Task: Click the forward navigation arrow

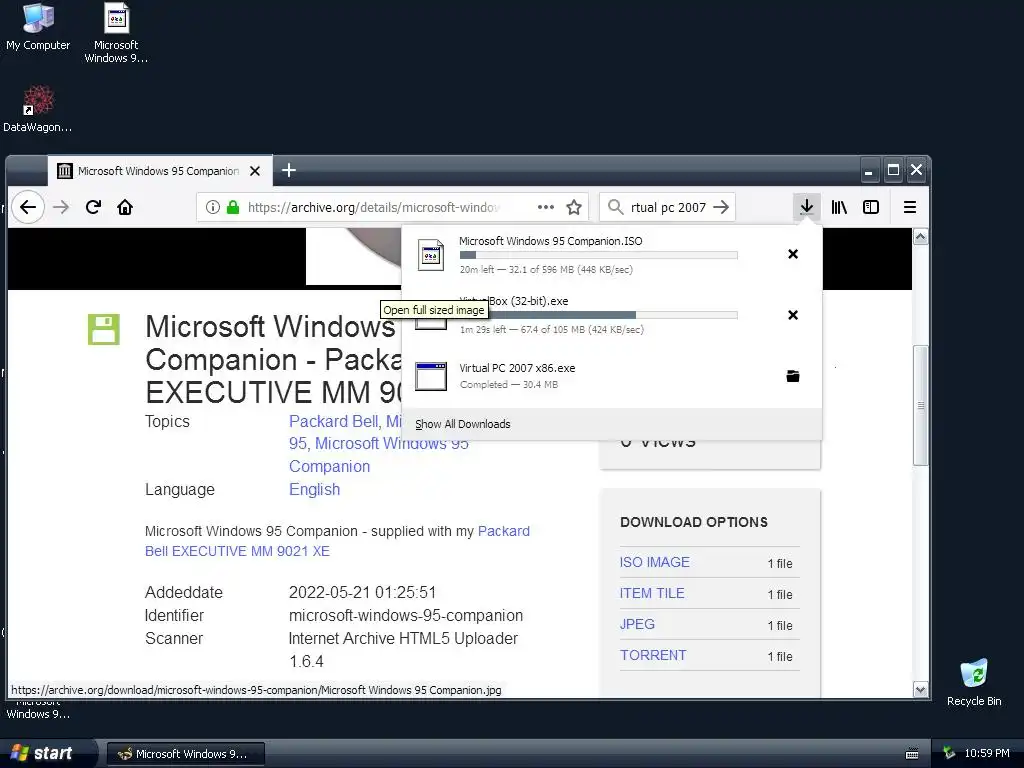Action: pos(61,207)
